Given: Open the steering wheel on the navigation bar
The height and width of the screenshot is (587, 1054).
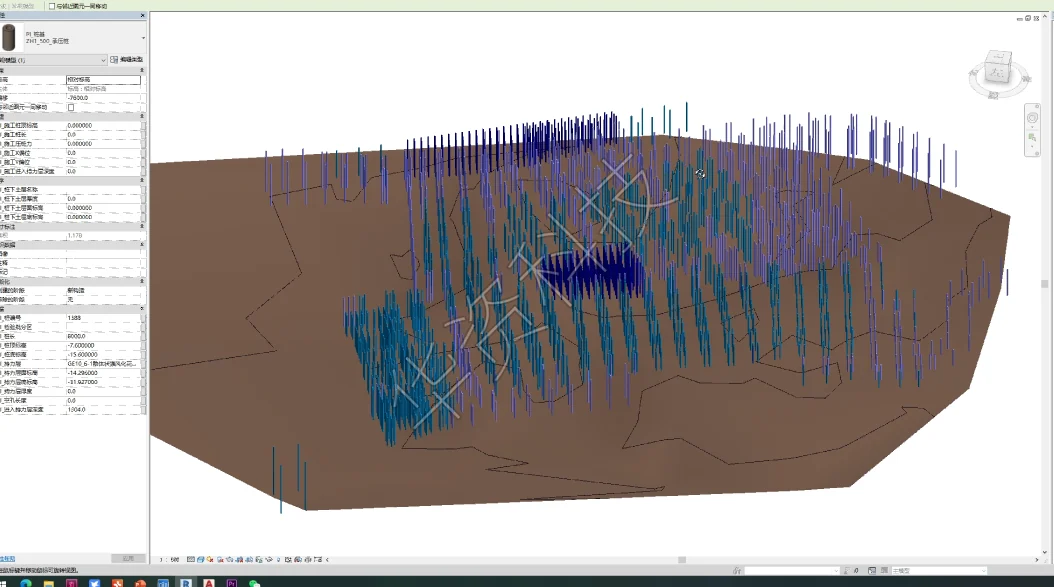Looking at the screenshot, I should click(1032, 118).
